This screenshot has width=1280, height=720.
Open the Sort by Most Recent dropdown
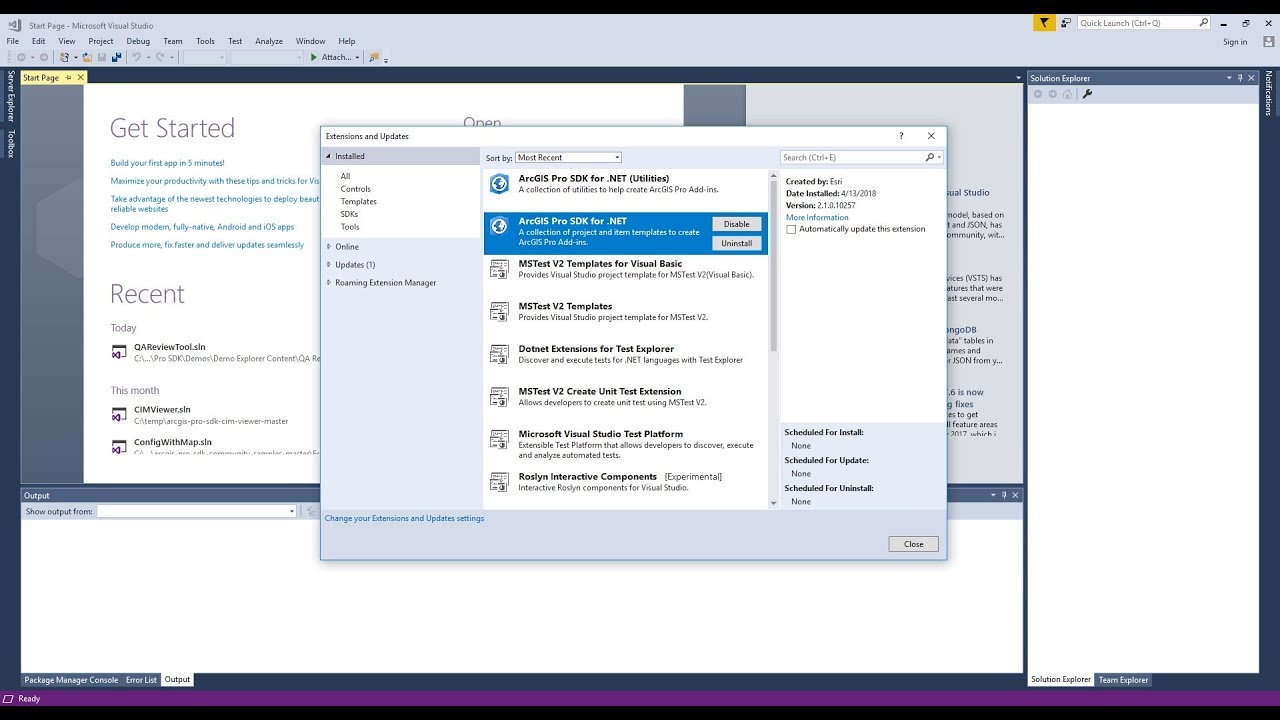pos(568,157)
